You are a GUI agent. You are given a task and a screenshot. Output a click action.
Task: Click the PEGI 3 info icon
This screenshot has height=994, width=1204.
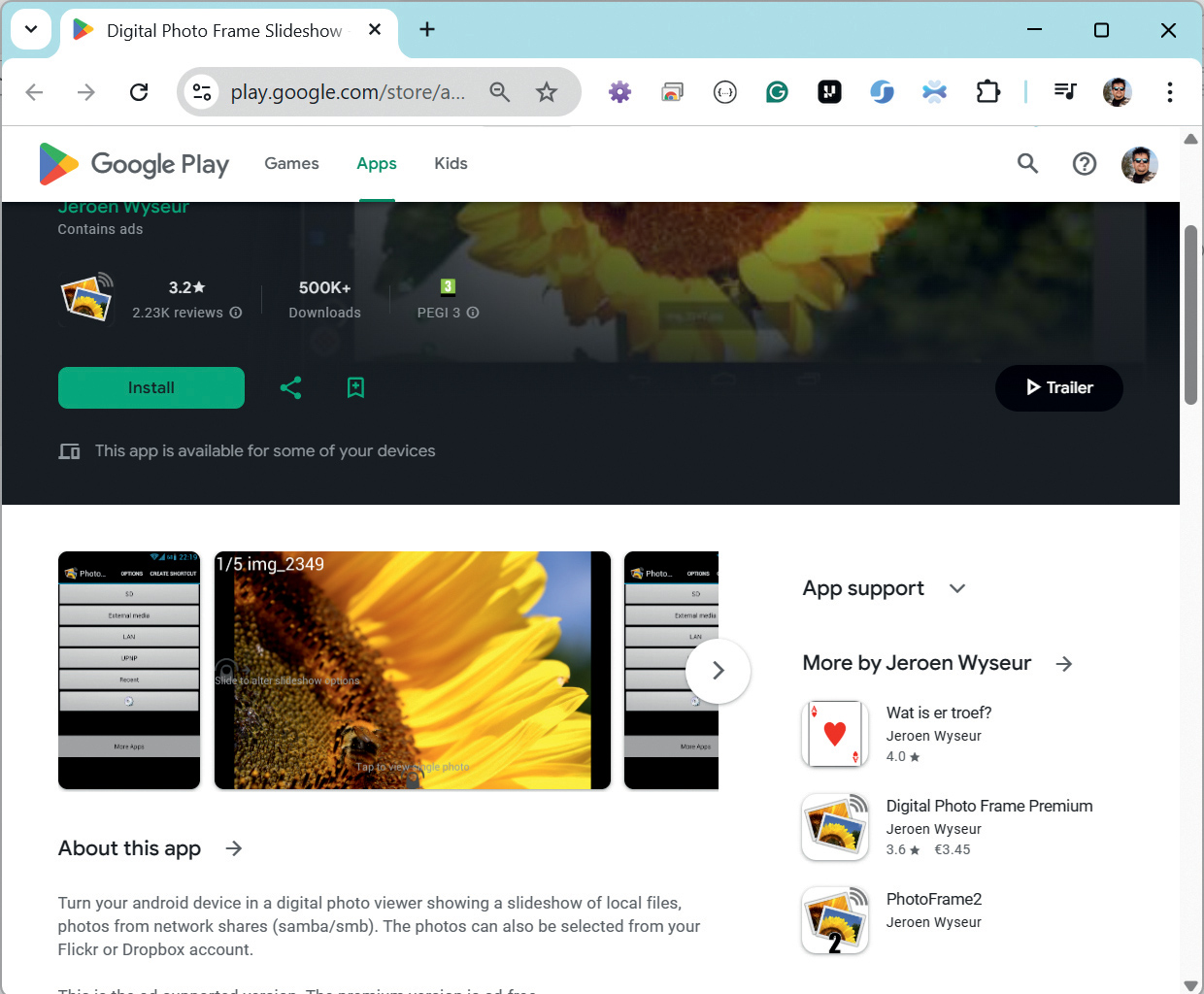coord(473,313)
